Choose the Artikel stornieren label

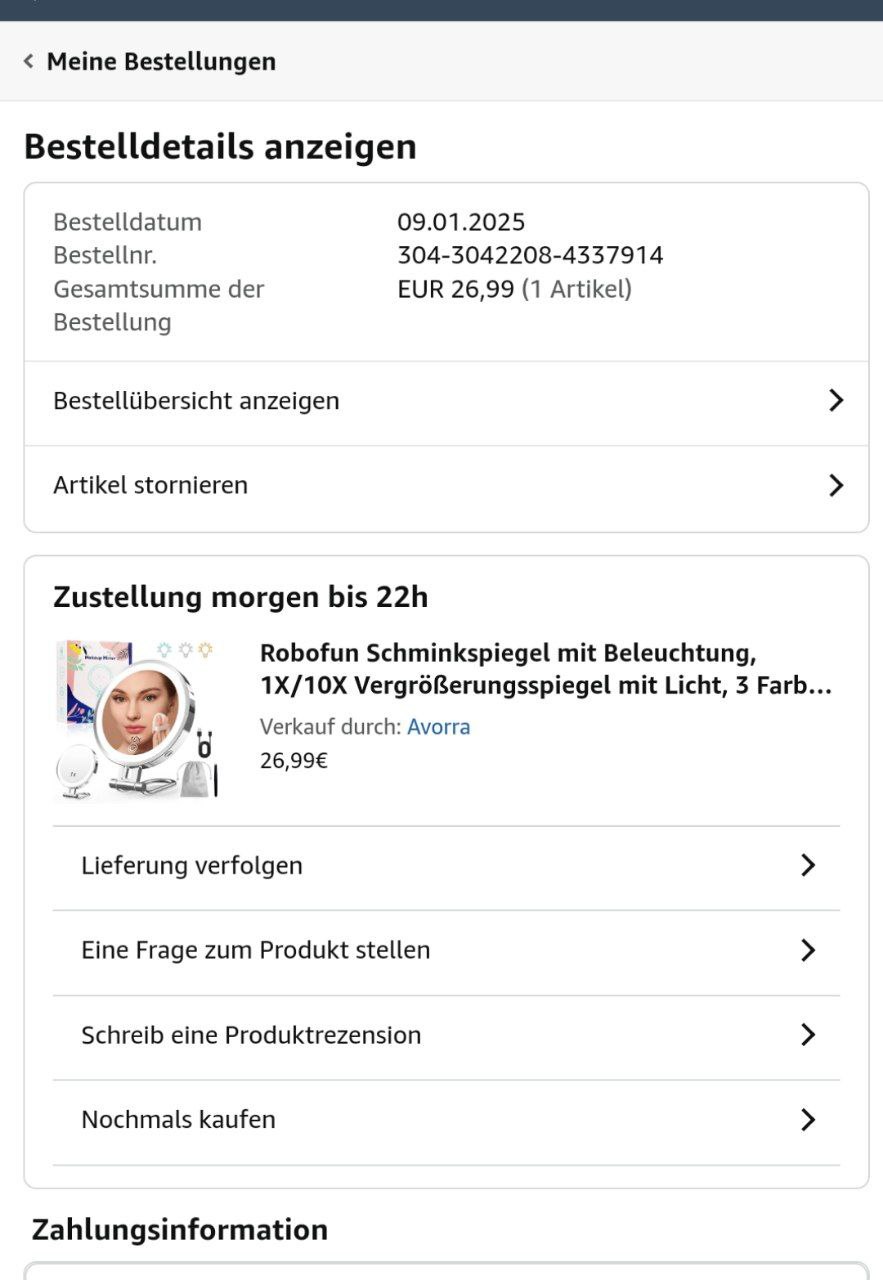coord(150,486)
